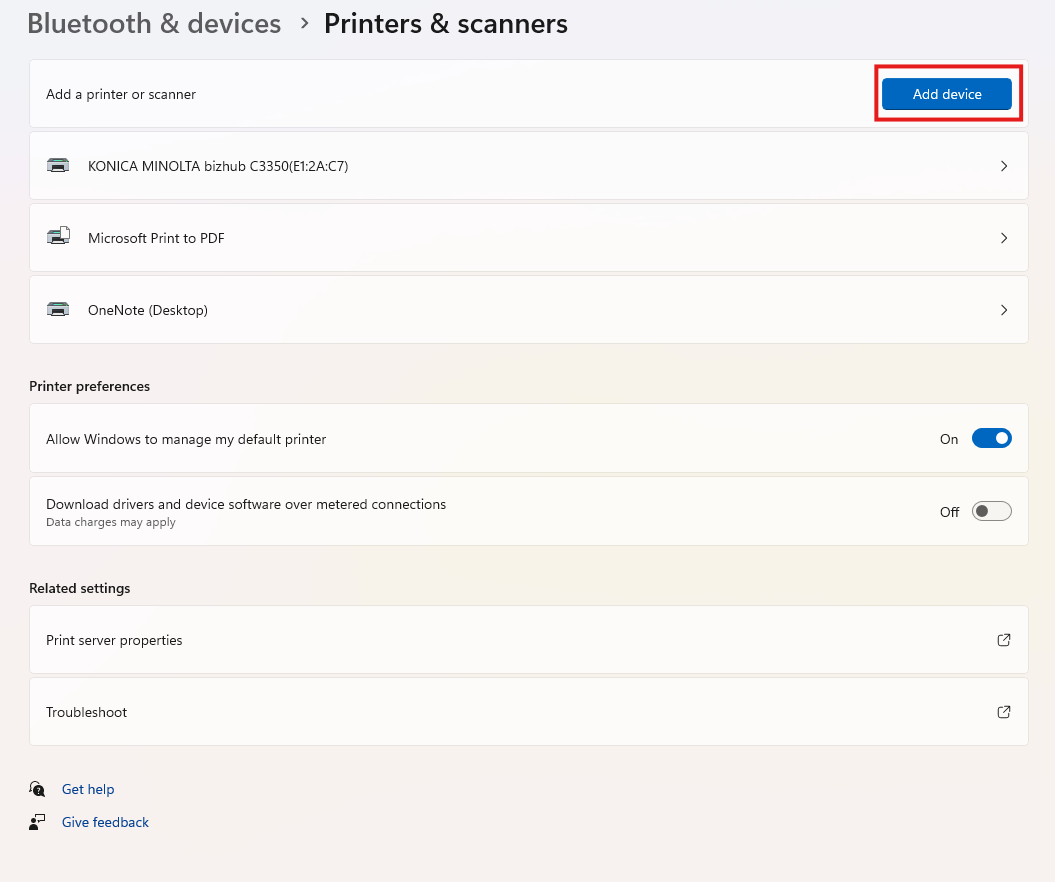The width and height of the screenshot is (1055, 882).
Task: Open Print server properties row
Action: pyautogui.click(x=114, y=640)
